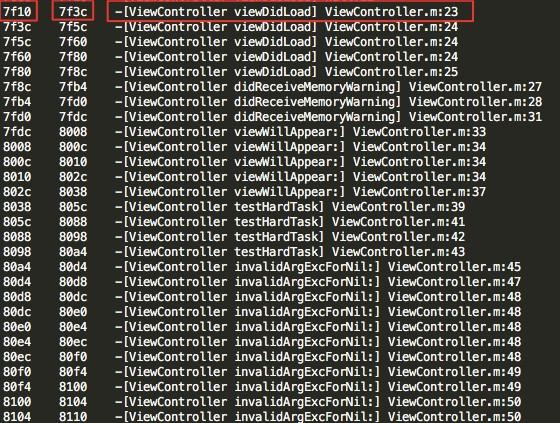Screen dimensions: 560x423
Task: Select the viewDidLoad ViewController.m:23 entry
Action: (287, 12)
